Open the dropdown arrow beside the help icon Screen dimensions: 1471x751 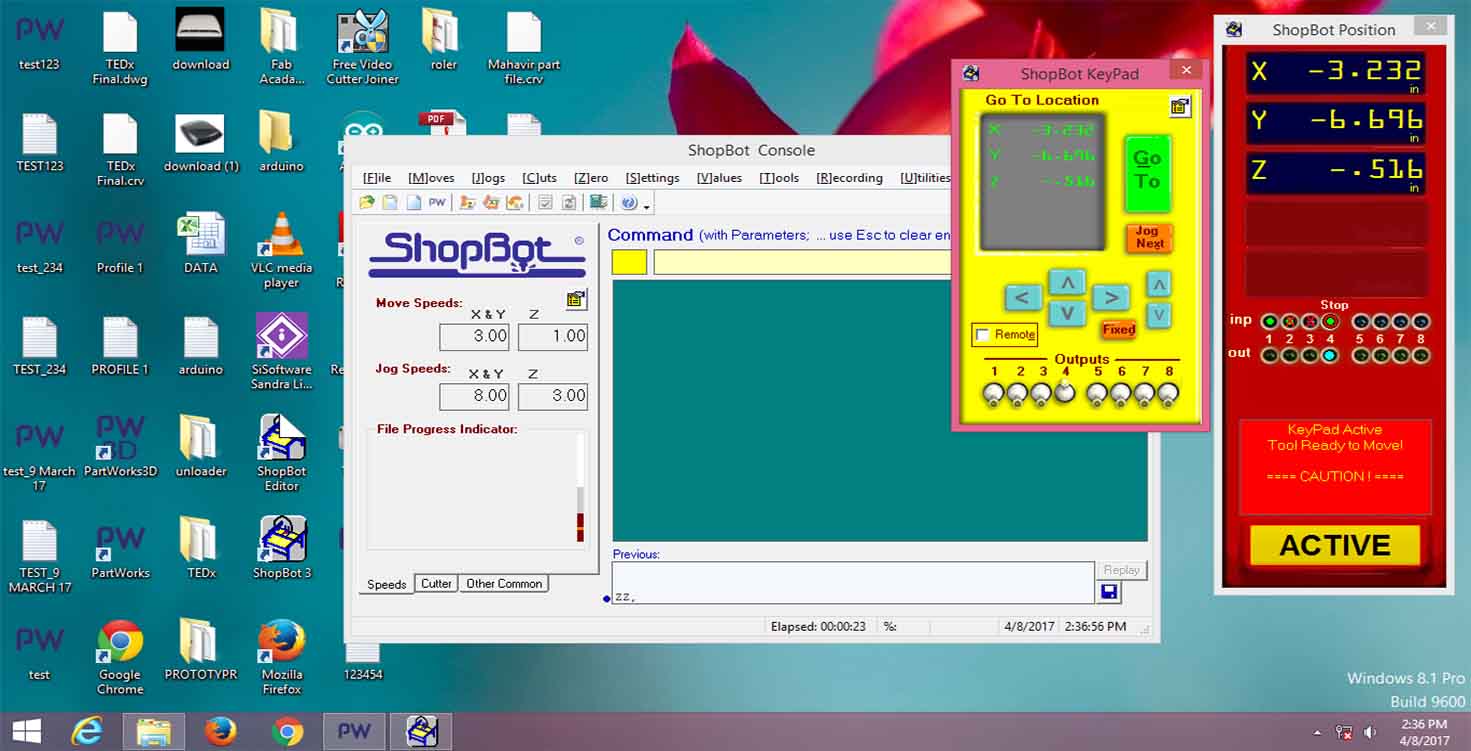646,205
